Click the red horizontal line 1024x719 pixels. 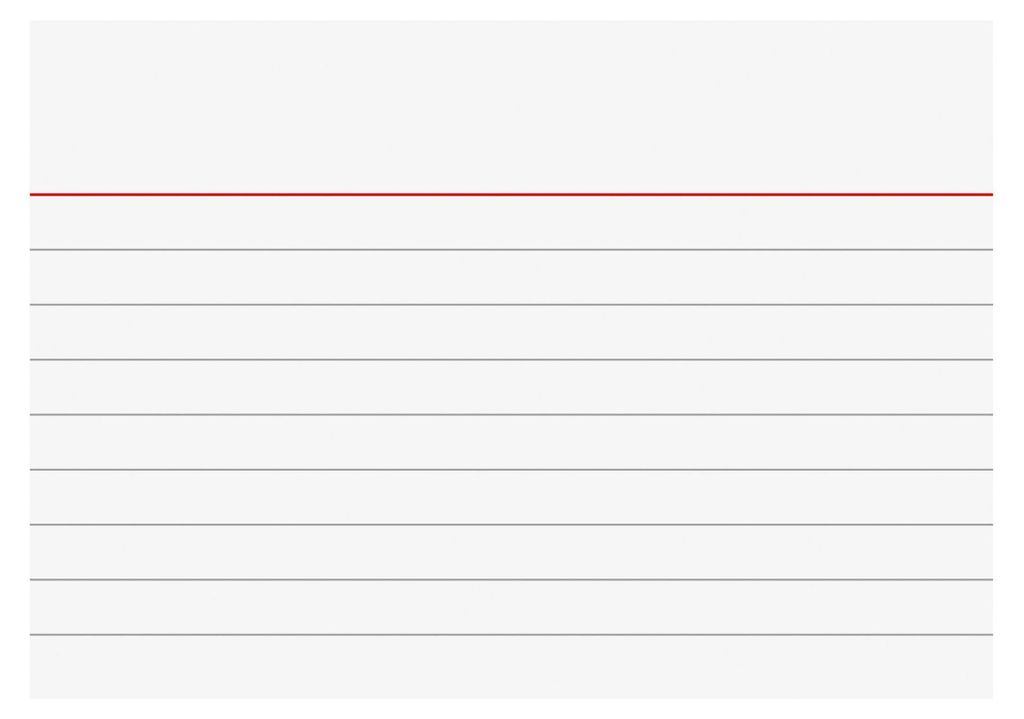pos(511,195)
